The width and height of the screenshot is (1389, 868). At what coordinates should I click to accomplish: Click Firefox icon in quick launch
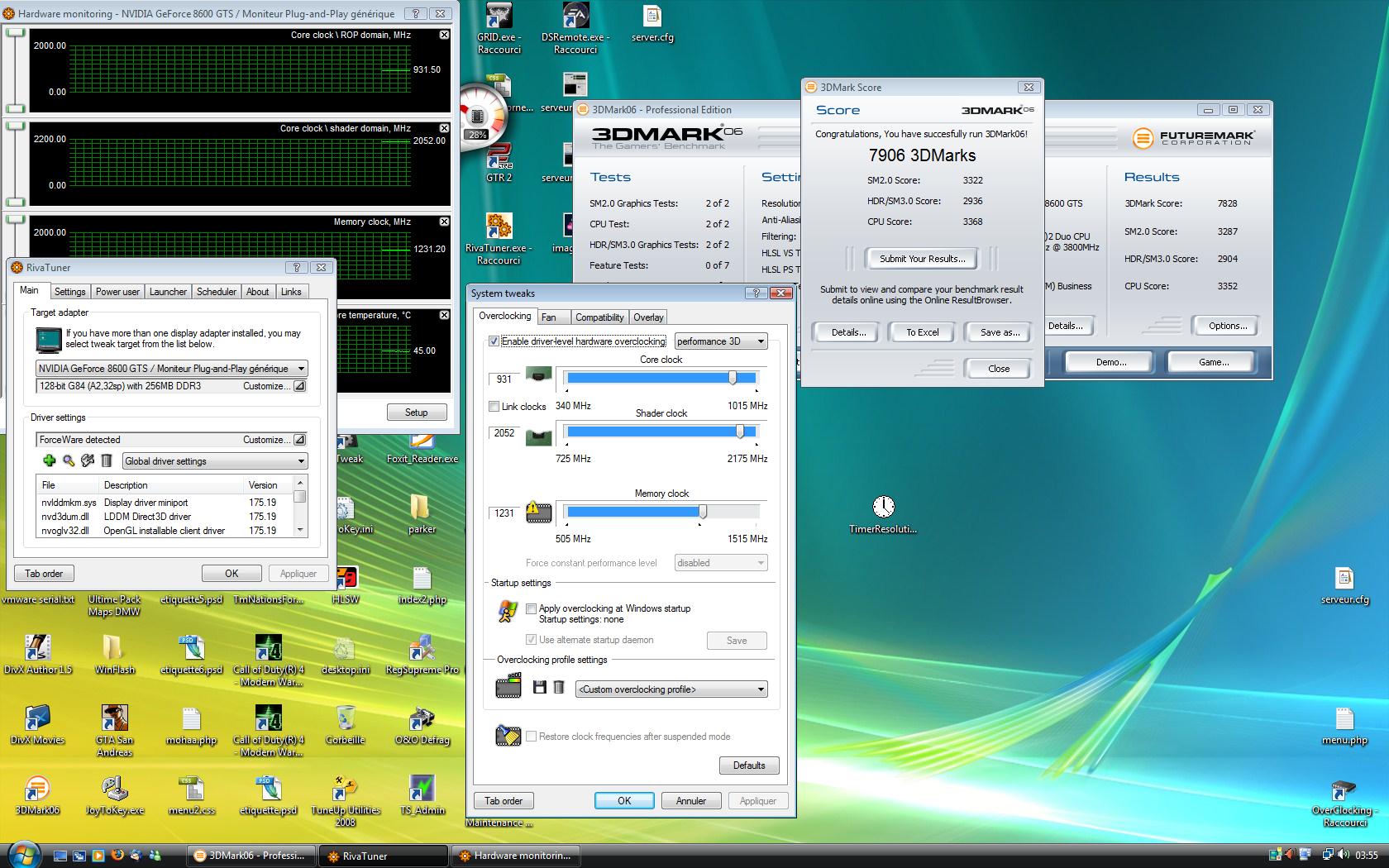(117, 856)
